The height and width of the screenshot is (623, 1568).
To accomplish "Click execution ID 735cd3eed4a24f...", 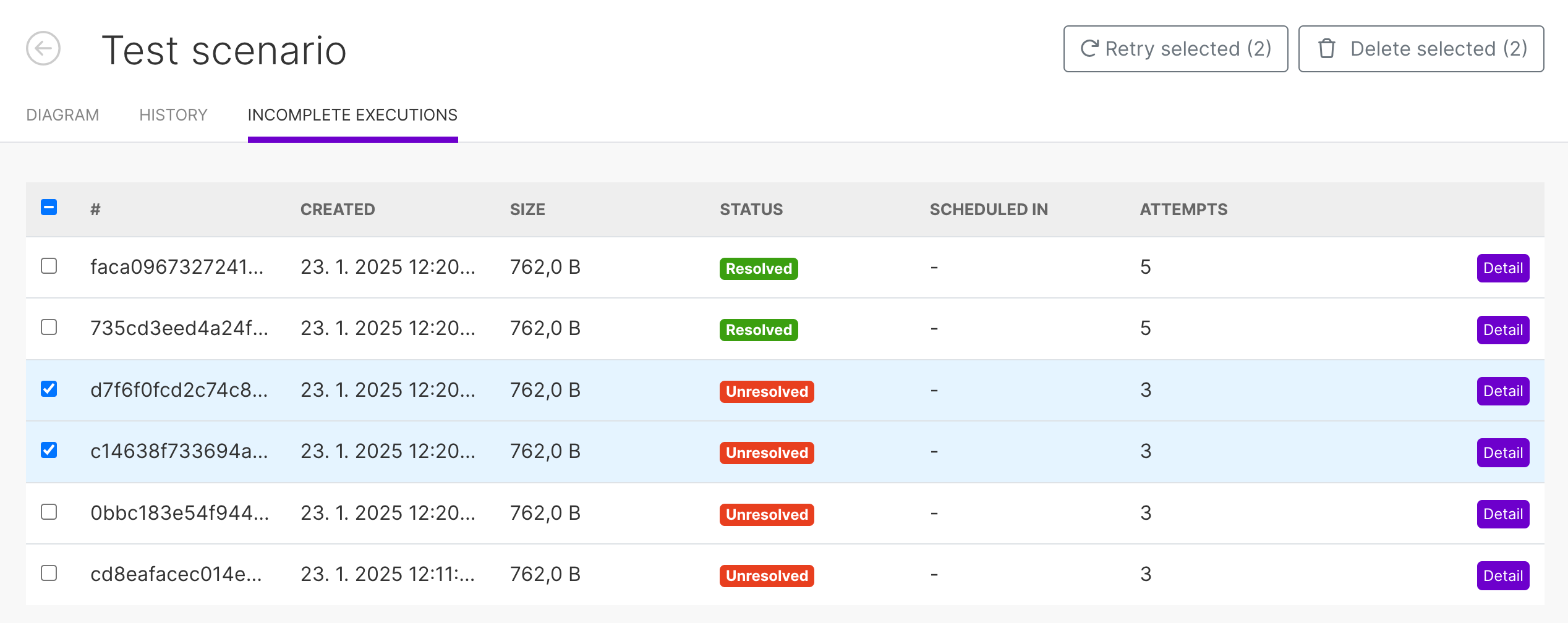I will [179, 328].
